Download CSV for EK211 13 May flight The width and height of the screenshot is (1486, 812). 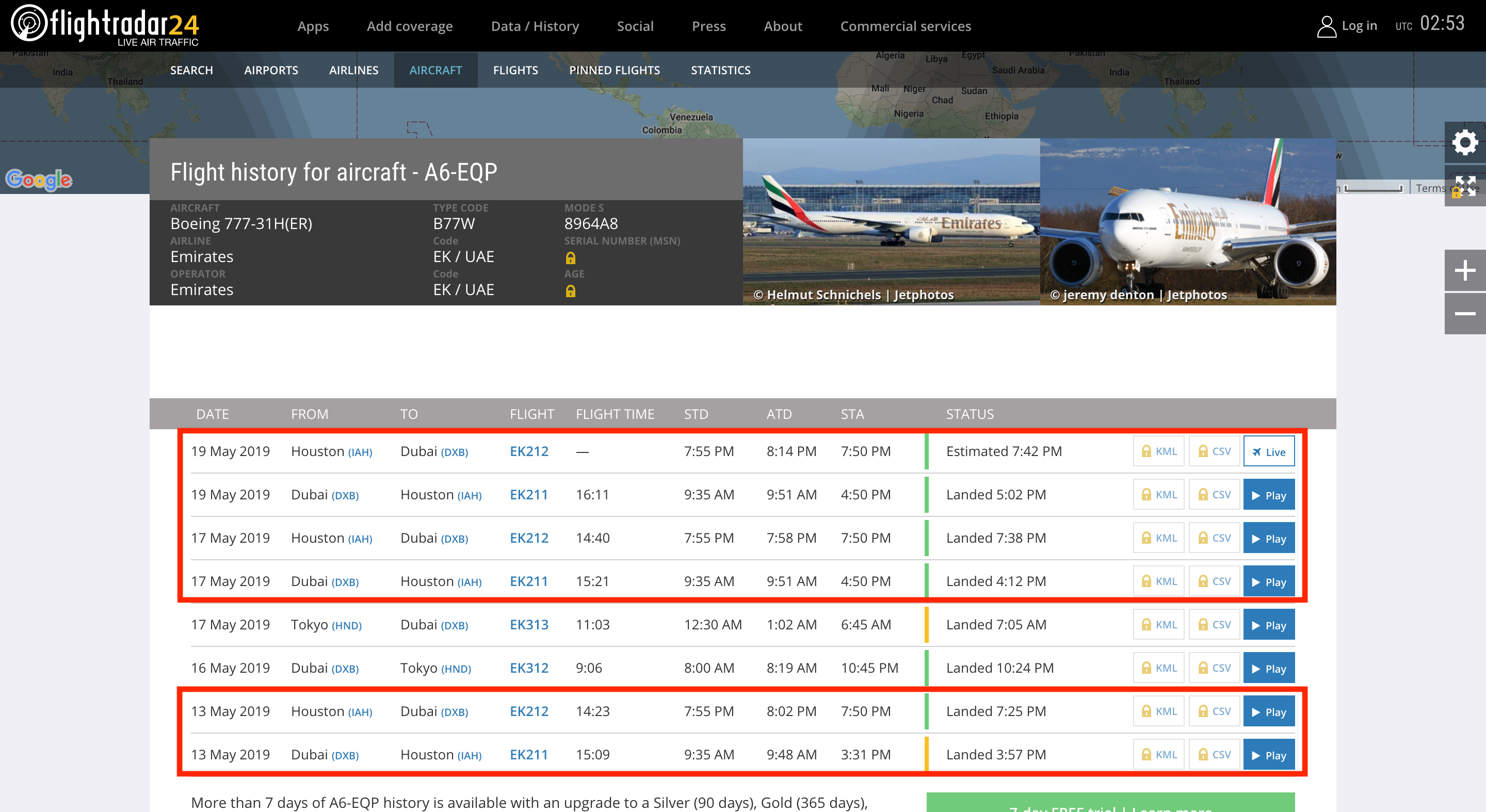tap(1214, 754)
